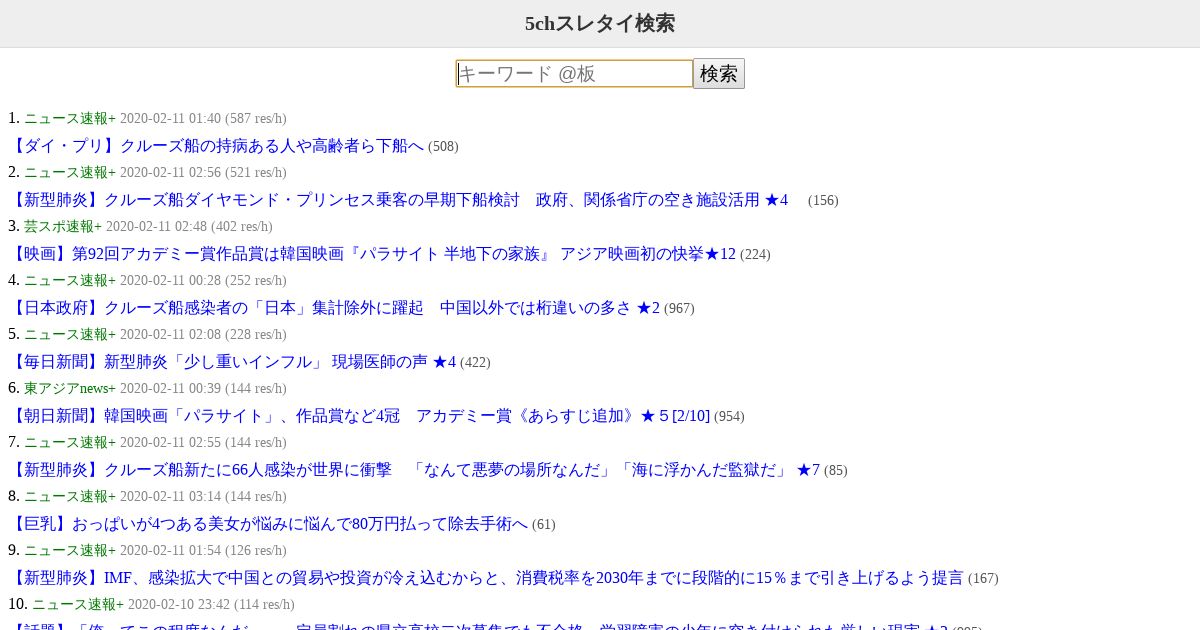Select ニュース速報+ board link in item 8

(70, 497)
